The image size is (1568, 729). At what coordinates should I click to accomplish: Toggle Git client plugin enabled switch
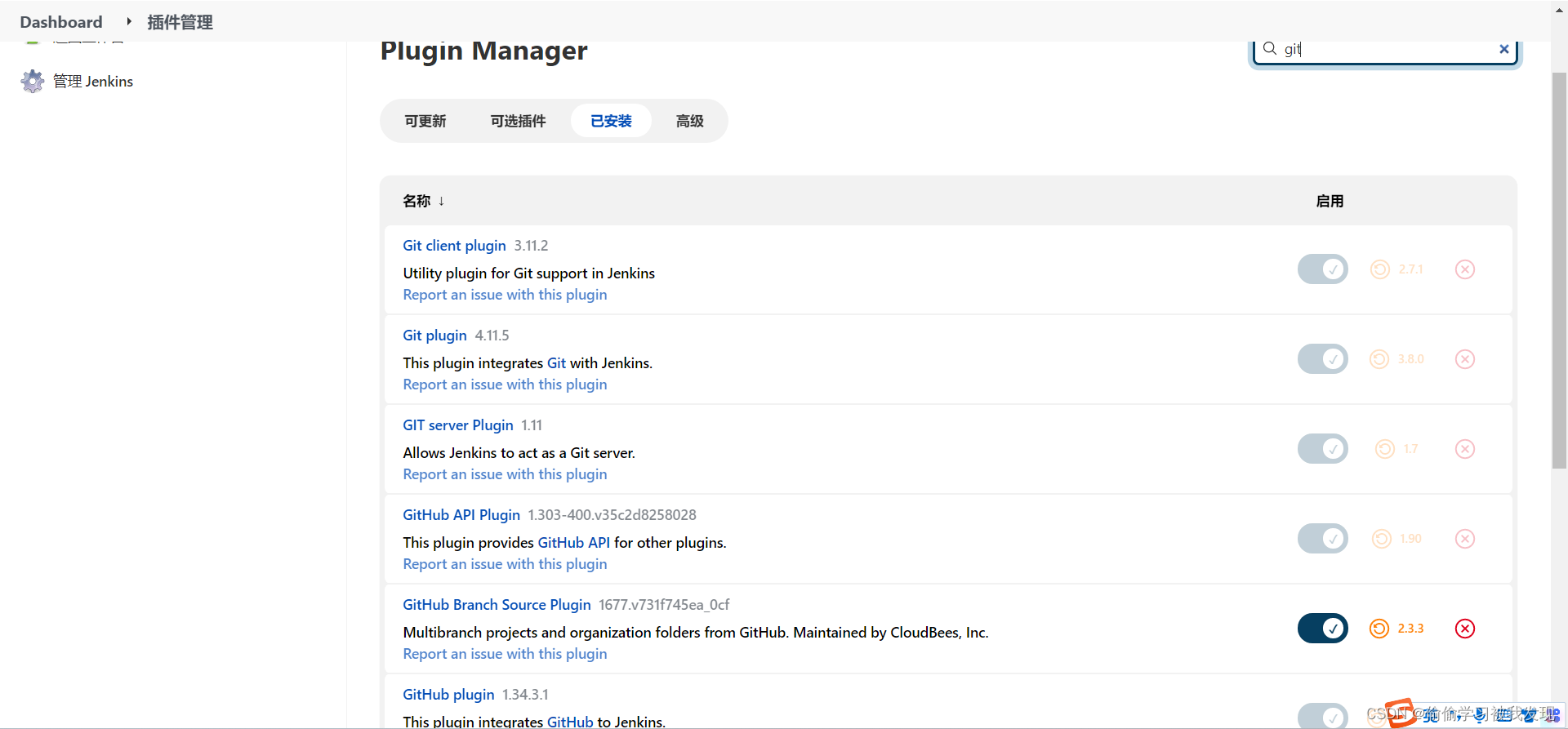[1323, 269]
